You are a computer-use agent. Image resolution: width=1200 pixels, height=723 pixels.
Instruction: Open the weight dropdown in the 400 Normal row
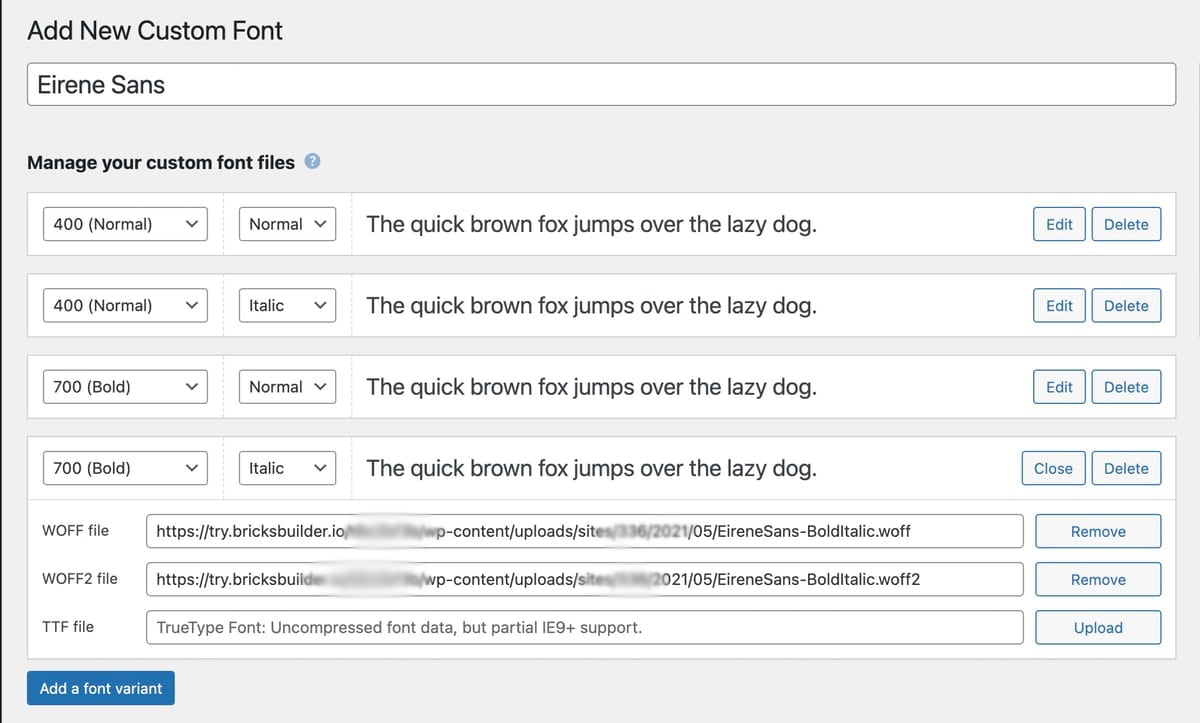click(x=125, y=224)
